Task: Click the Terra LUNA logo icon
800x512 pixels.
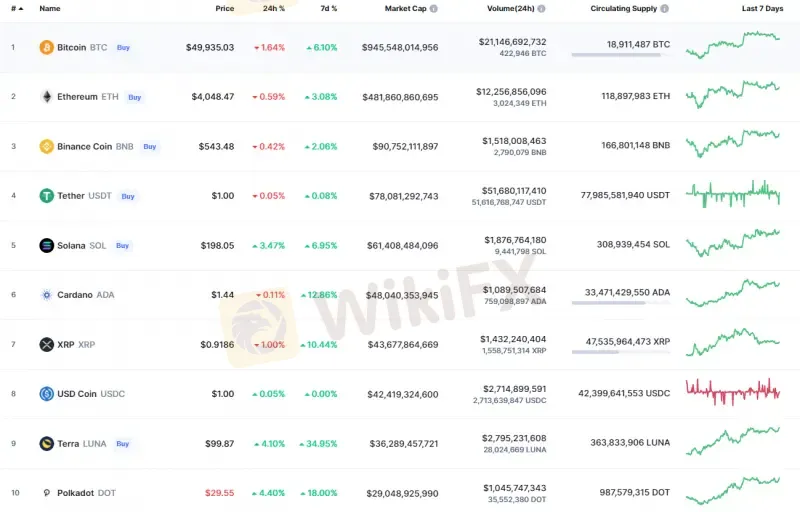Action: 46,444
